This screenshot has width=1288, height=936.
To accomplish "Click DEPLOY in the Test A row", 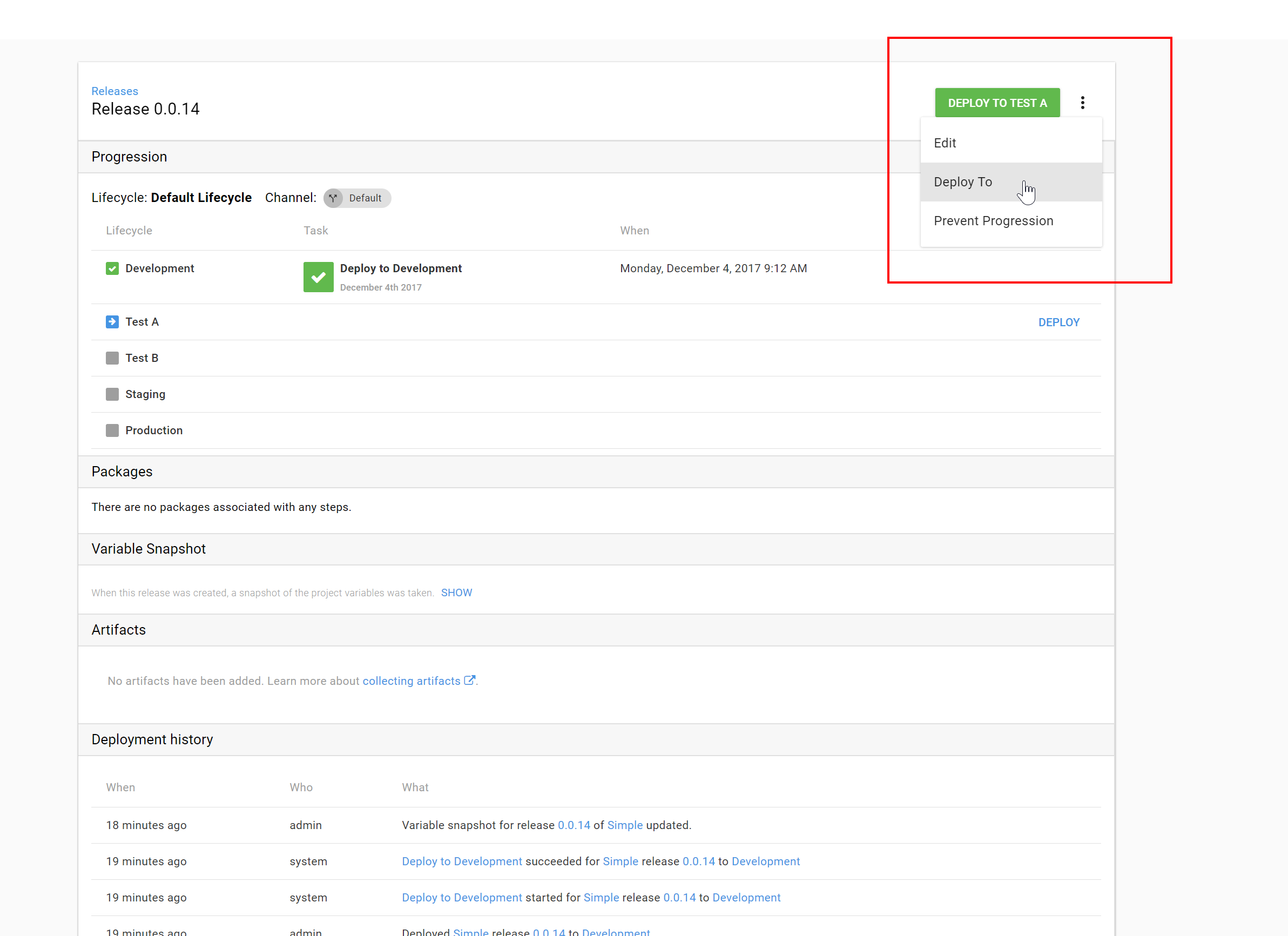I will point(1058,322).
